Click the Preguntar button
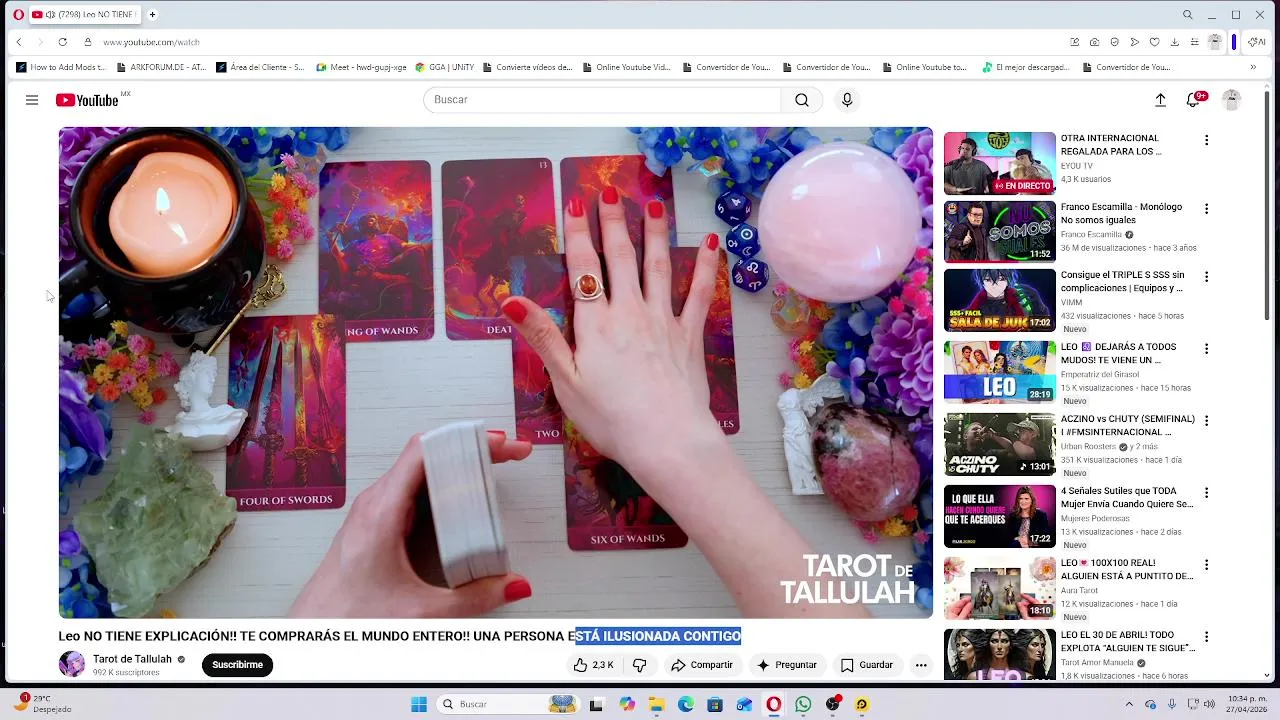The height and width of the screenshot is (720, 1280). (x=787, y=665)
